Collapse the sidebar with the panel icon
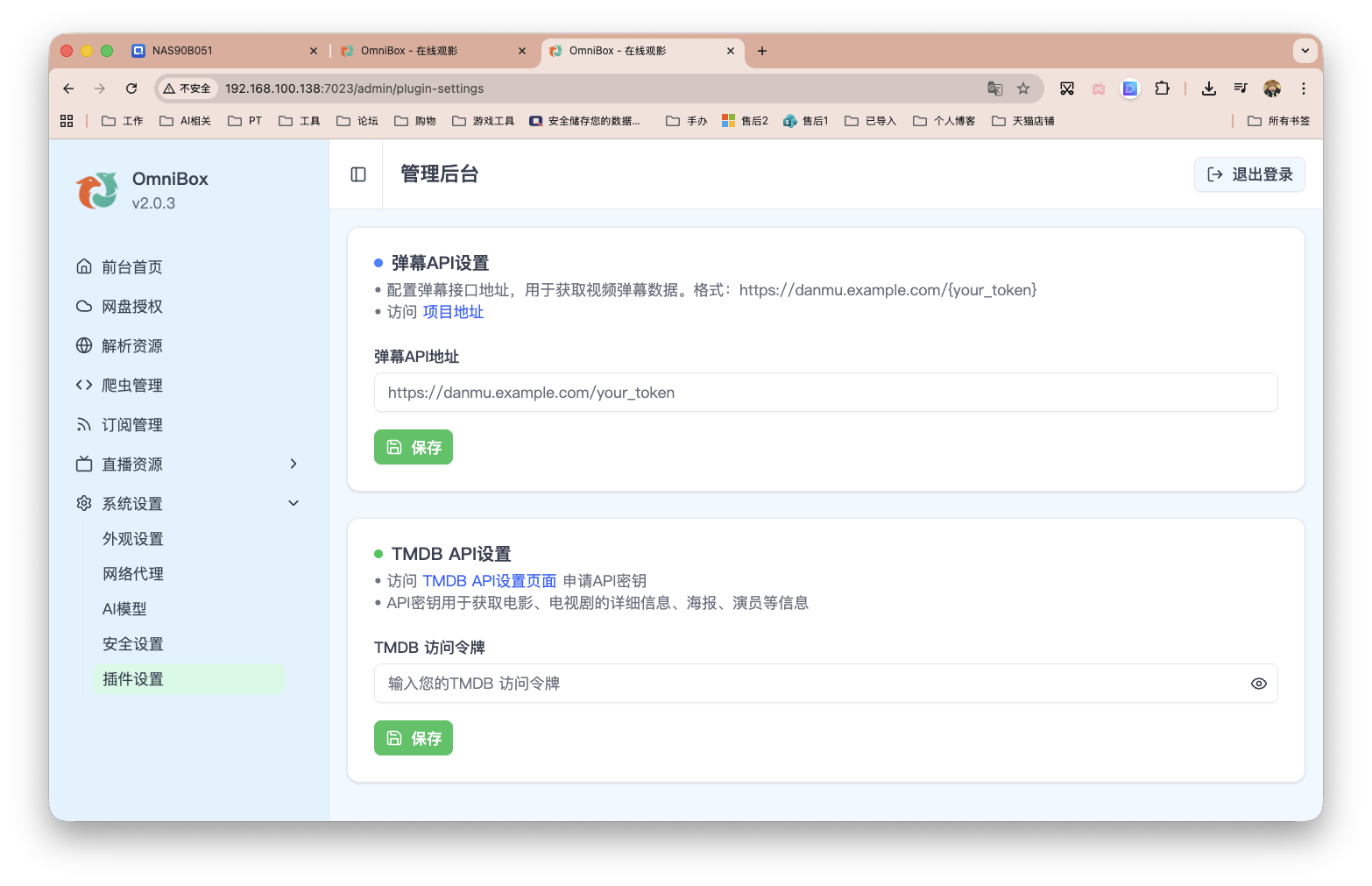1372x886 pixels. (357, 174)
